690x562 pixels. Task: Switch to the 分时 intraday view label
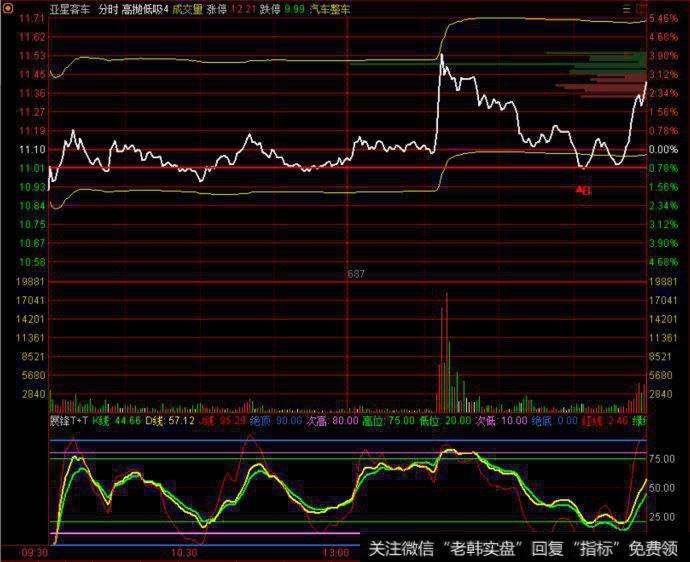click(x=108, y=9)
